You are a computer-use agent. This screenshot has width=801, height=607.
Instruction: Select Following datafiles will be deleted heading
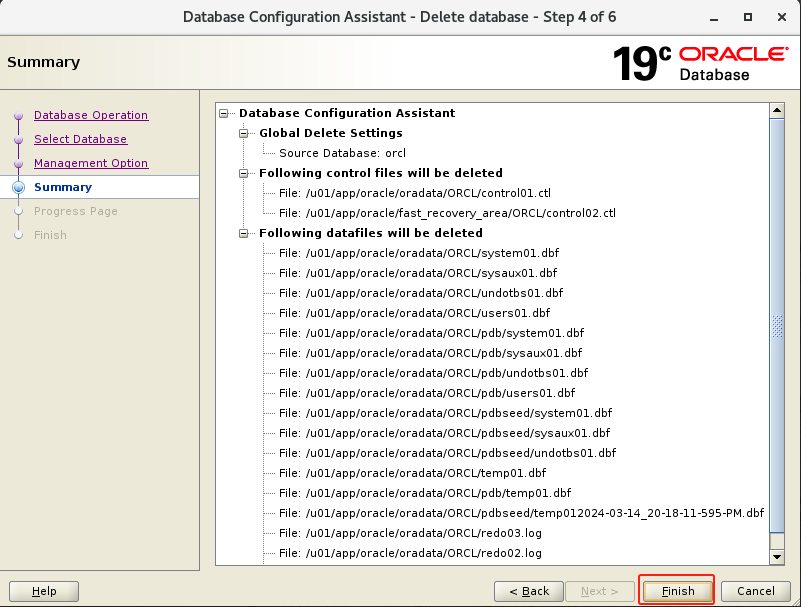coord(371,234)
